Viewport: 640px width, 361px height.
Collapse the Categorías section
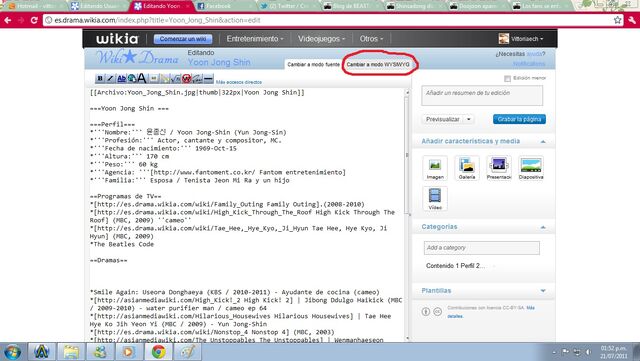(x=543, y=227)
